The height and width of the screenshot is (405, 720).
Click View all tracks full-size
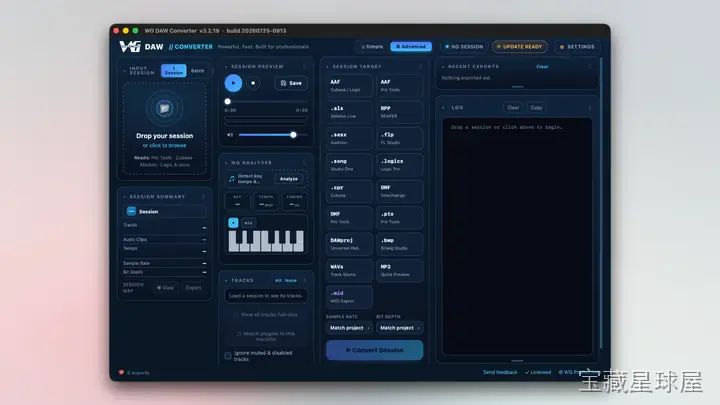click(266, 315)
